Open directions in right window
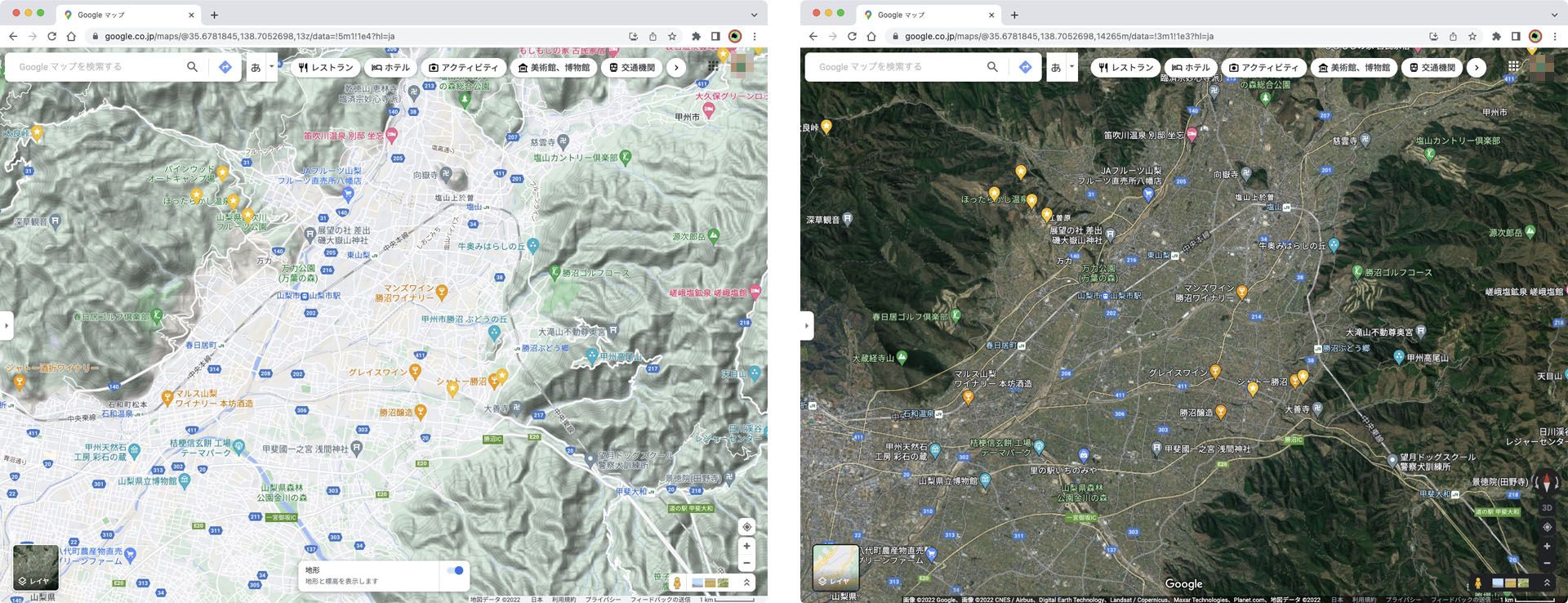1568x603 pixels. (x=1026, y=67)
